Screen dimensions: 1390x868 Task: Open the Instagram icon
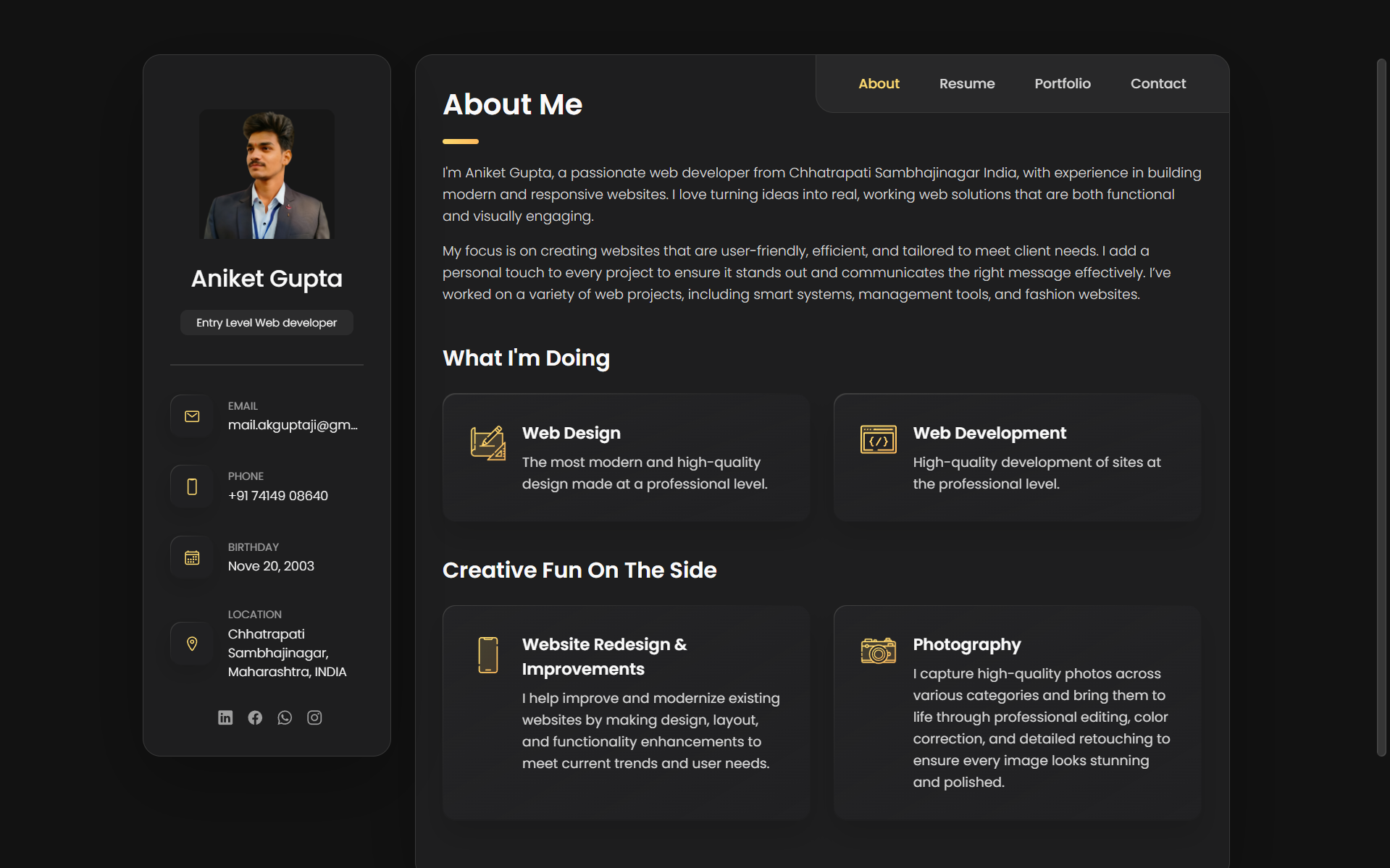pyautogui.click(x=314, y=717)
